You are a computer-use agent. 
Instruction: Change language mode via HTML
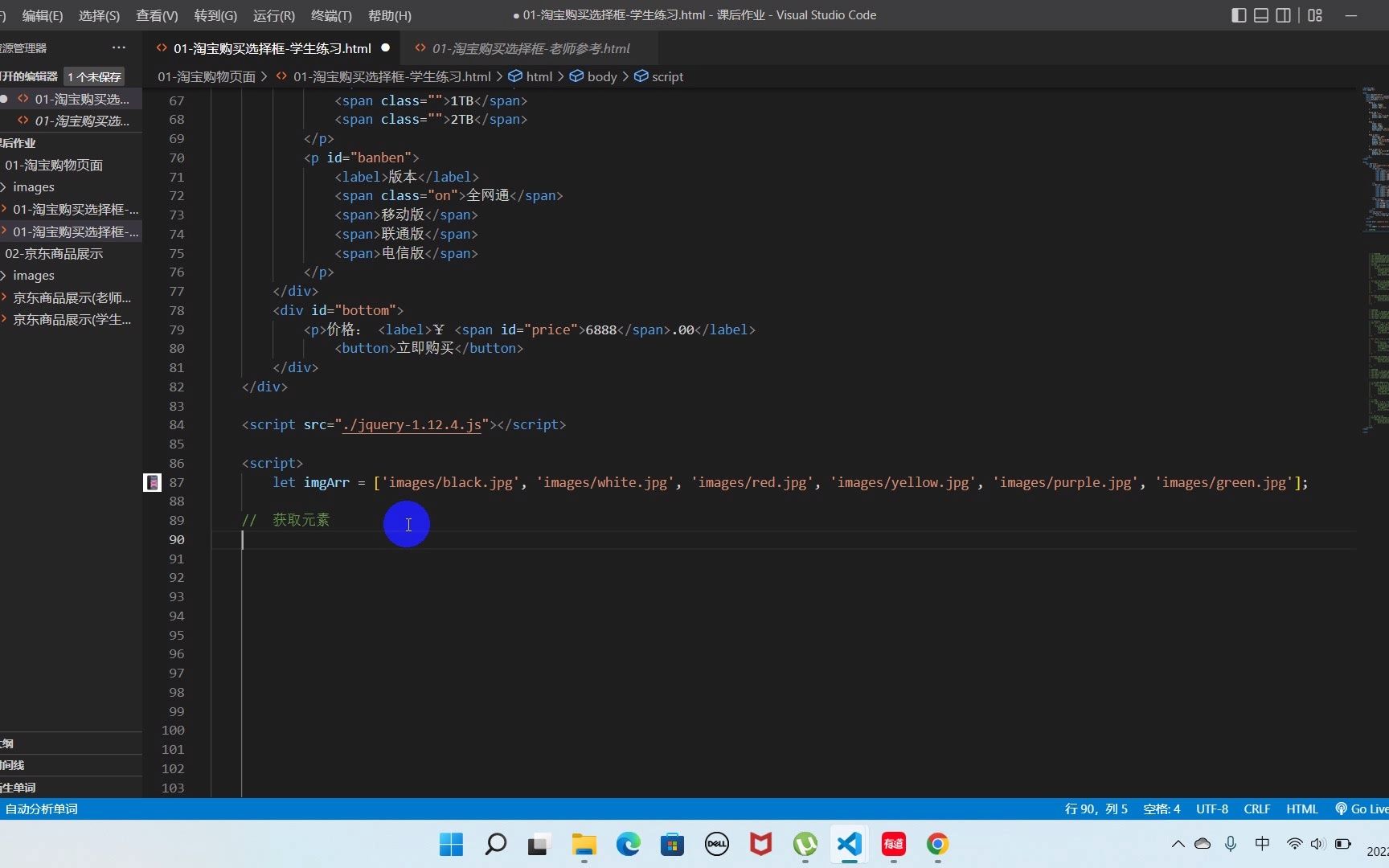click(x=1302, y=809)
